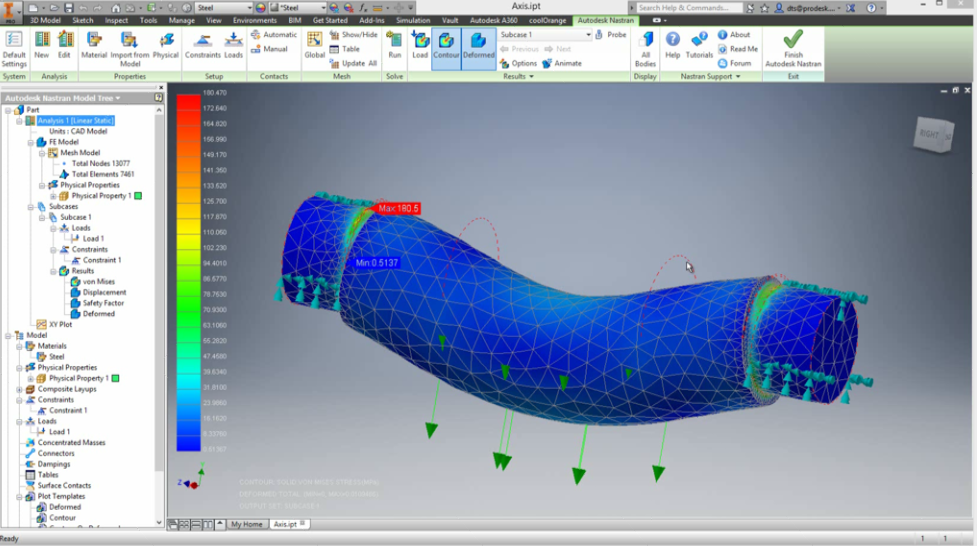Collapse the Results tree node
The image size is (977, 546).
(x=53, y=271)
